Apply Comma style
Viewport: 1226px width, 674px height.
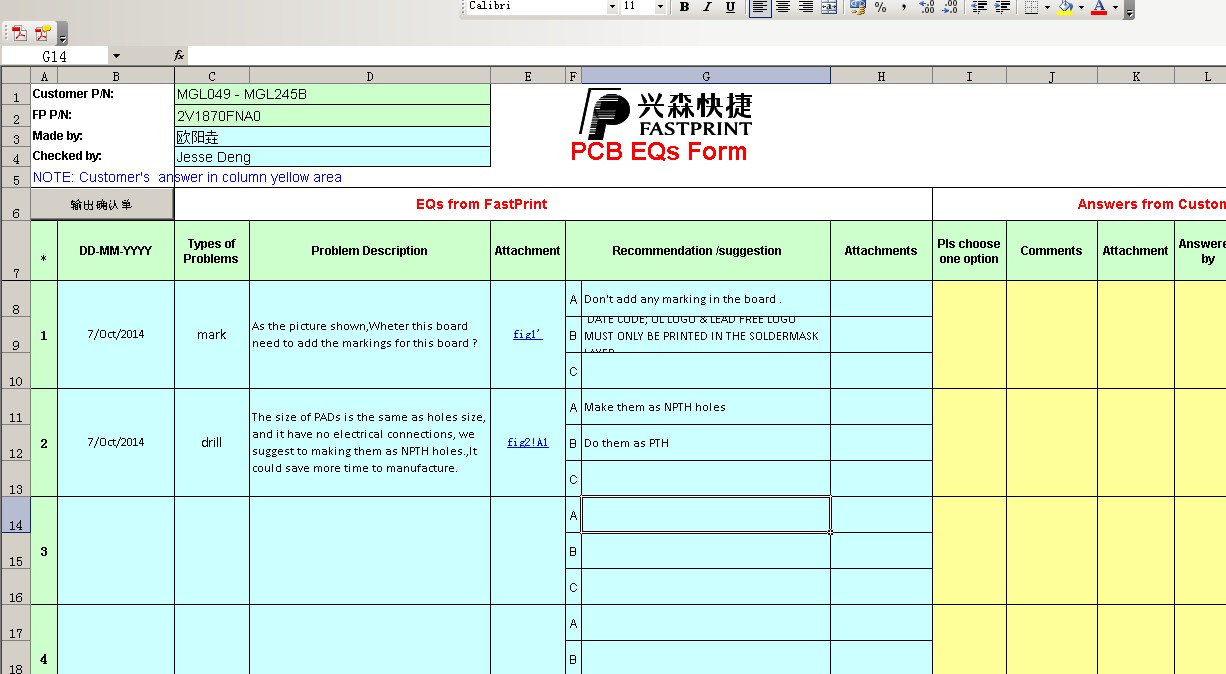click(903, 7)
